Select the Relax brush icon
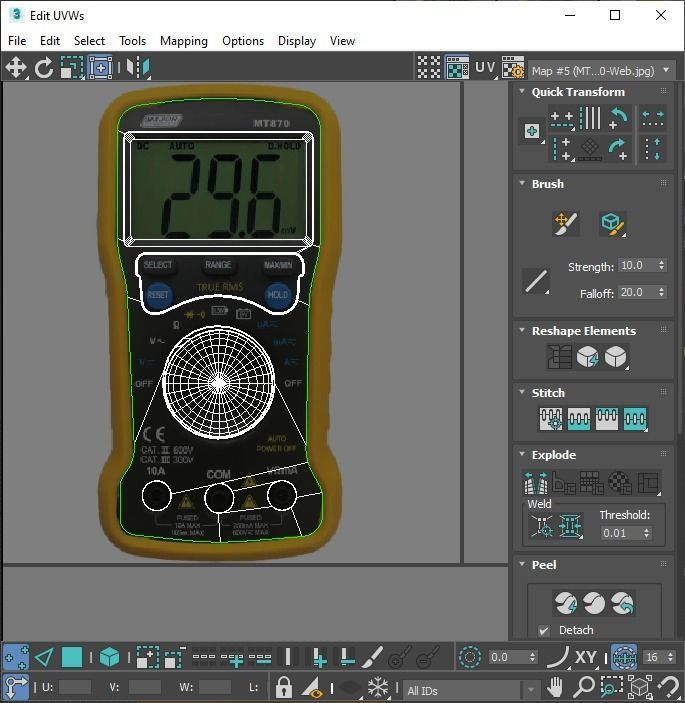Viewport: 685px width, 703px height. 613,223
